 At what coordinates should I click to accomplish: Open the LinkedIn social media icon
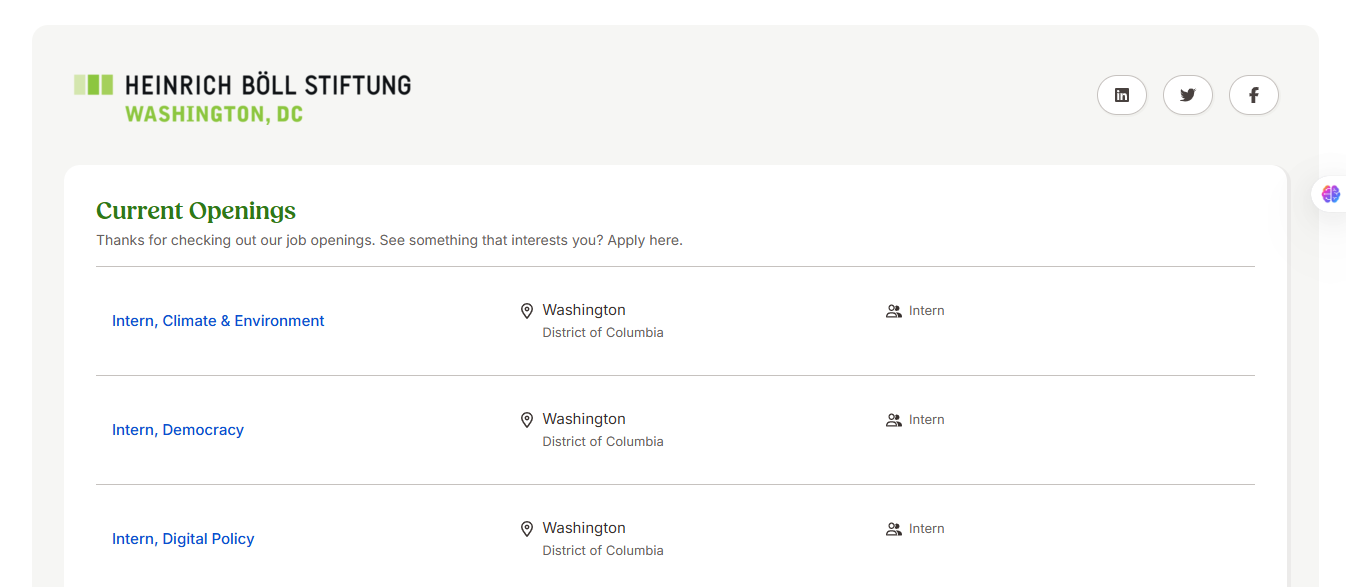pos(1122,95)
